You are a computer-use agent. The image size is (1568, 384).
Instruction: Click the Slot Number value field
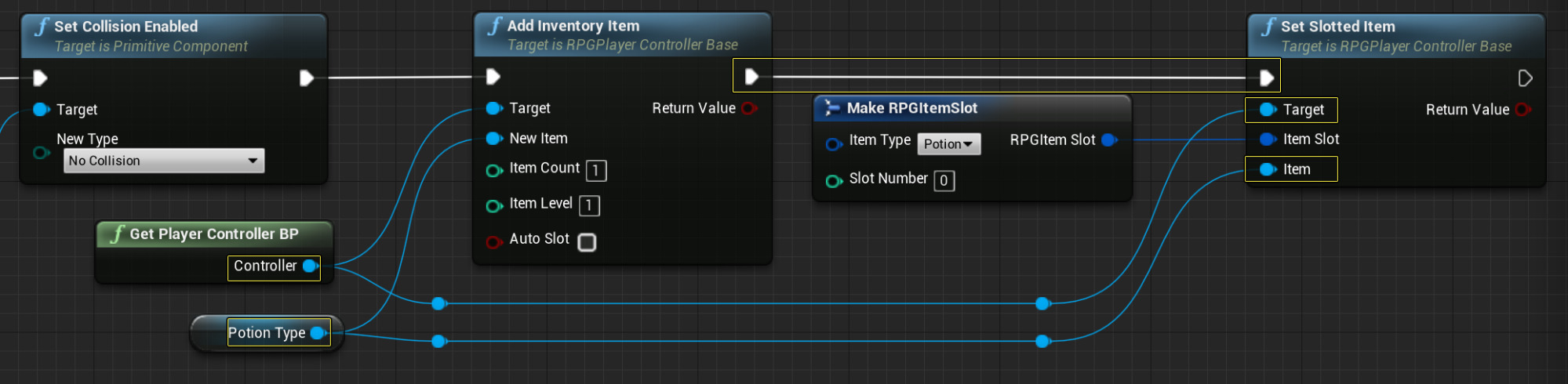[x=944, y=181]
